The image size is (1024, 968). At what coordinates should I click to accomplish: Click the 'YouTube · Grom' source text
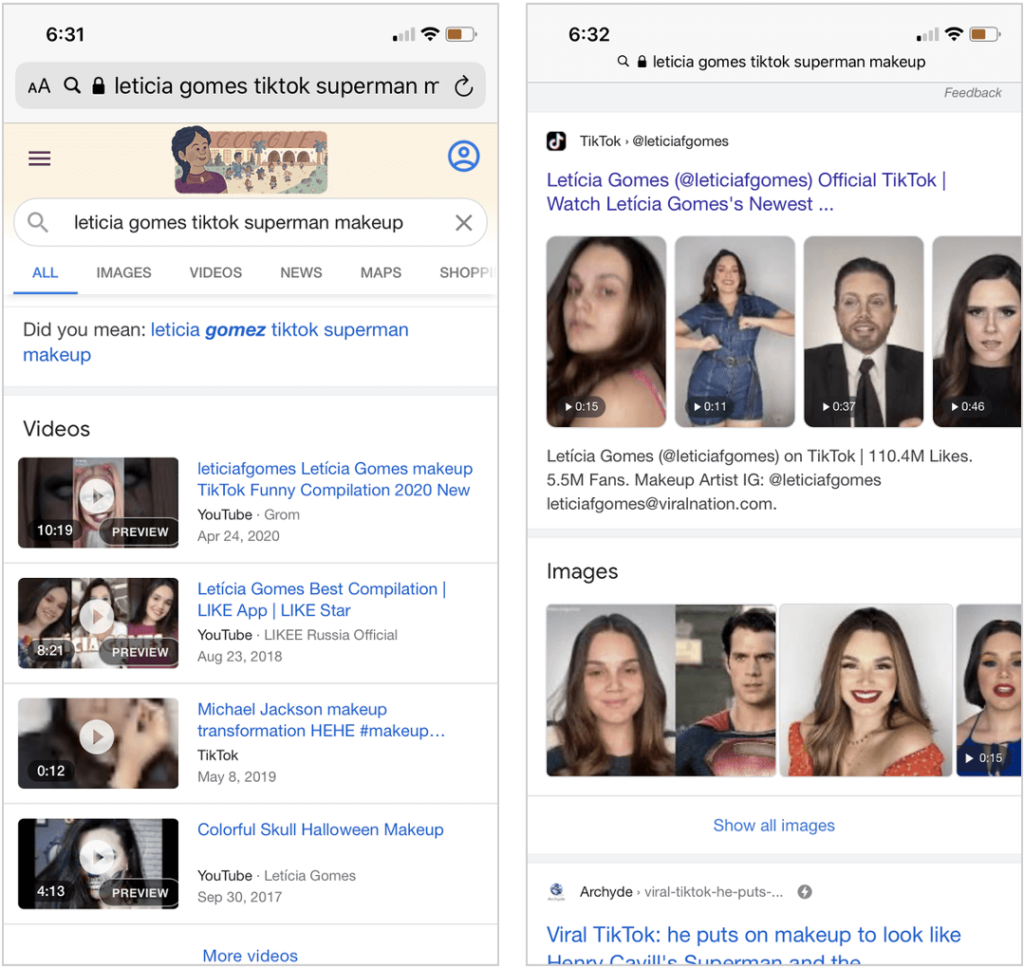248,515
